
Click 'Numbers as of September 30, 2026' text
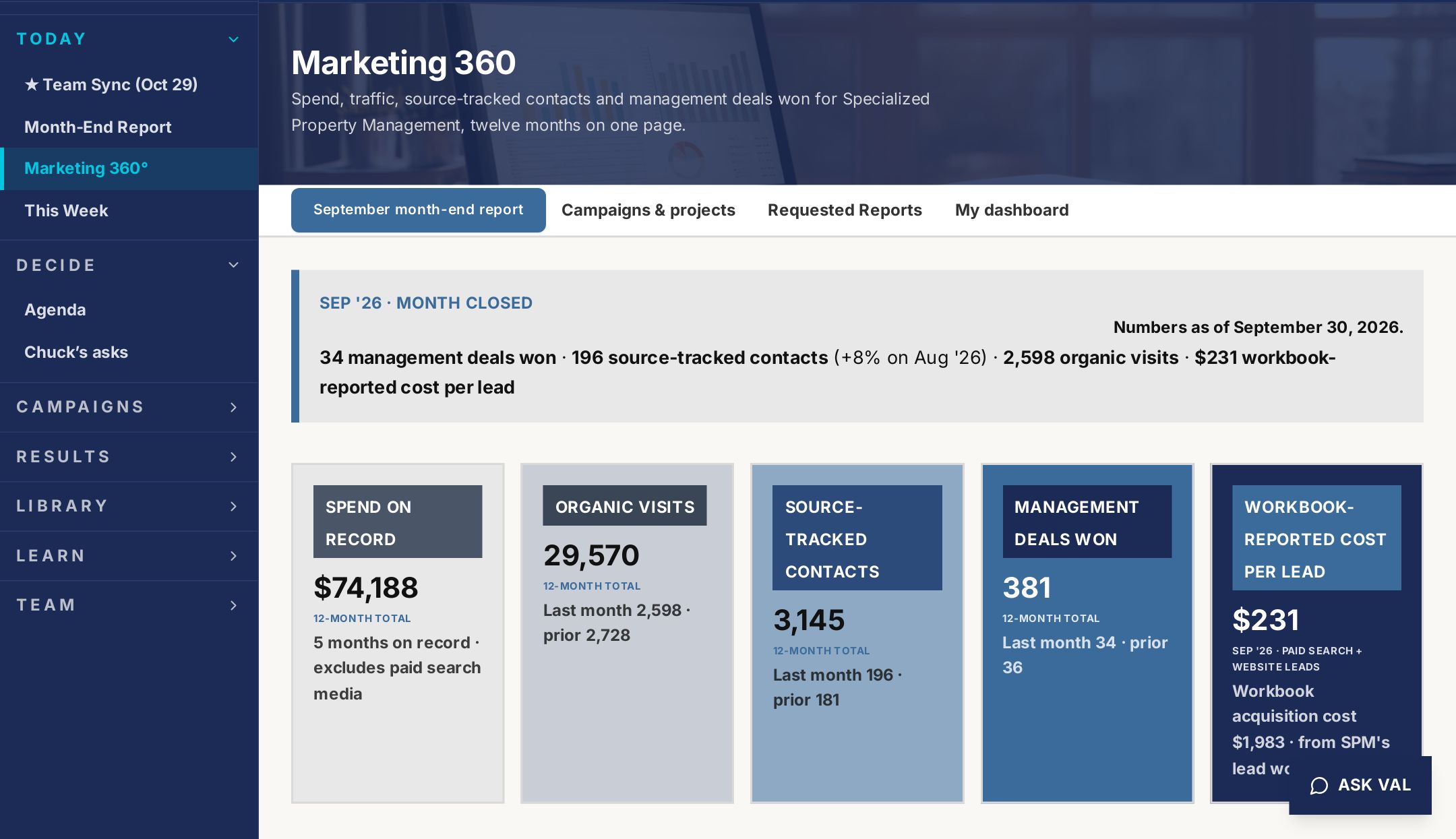coord(1258,327)
